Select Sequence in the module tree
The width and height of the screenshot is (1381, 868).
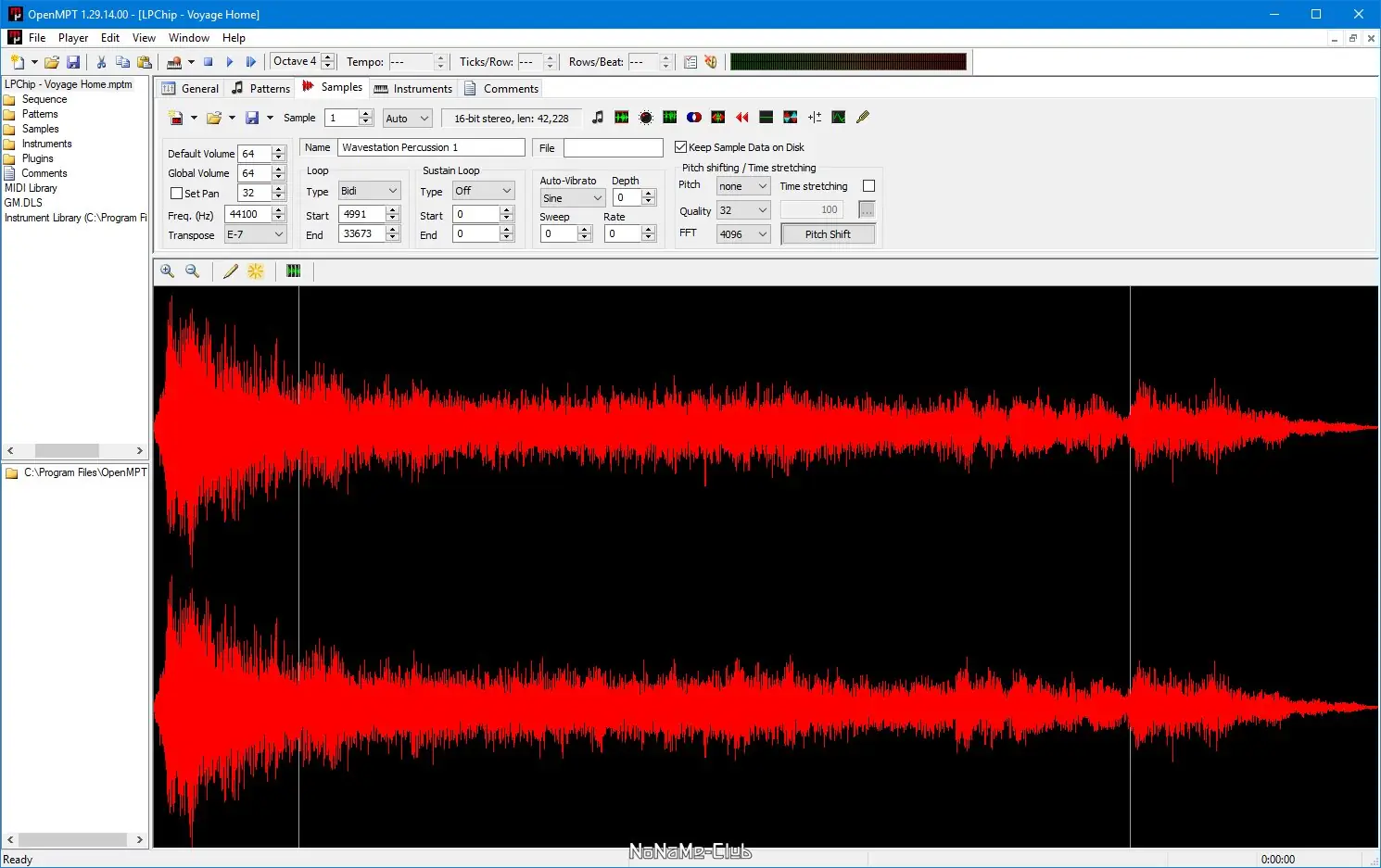(44, 99)
